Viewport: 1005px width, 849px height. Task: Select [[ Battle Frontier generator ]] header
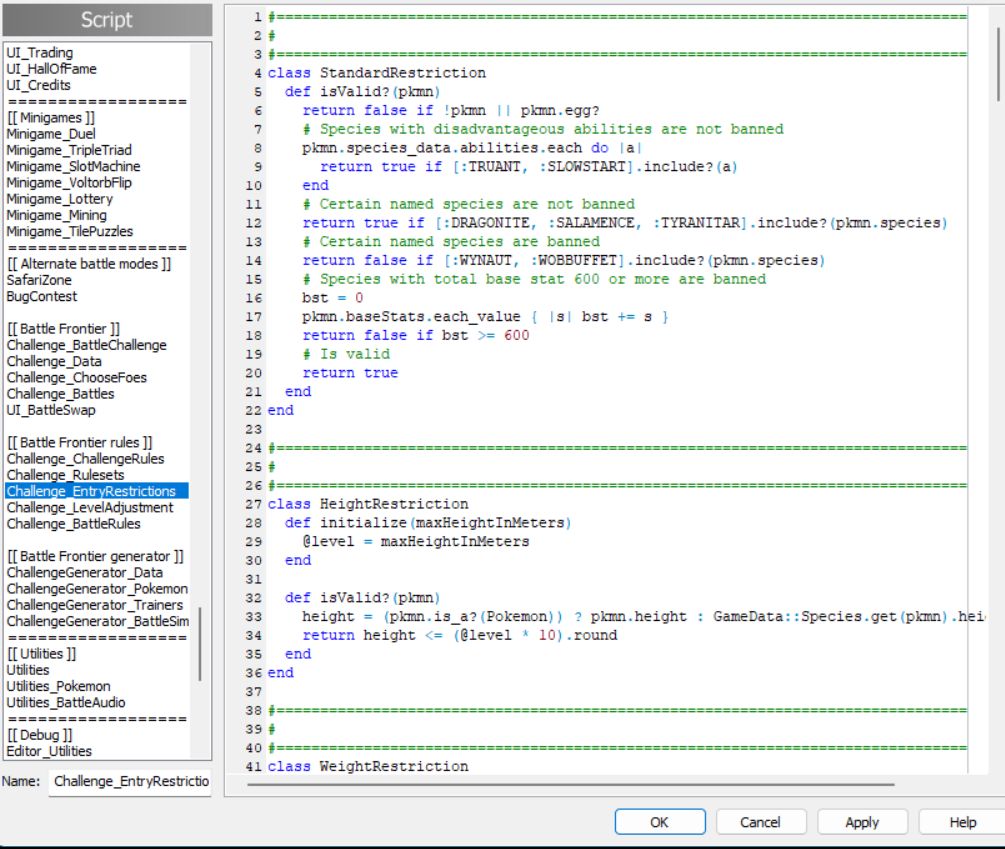pyautogui.click(x=96, y=556)
